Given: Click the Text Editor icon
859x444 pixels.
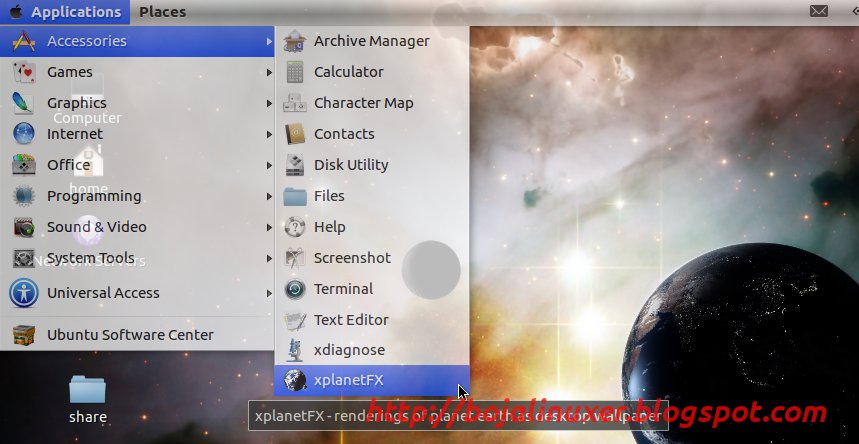Looking at the screenshot, I should (295, 320).
